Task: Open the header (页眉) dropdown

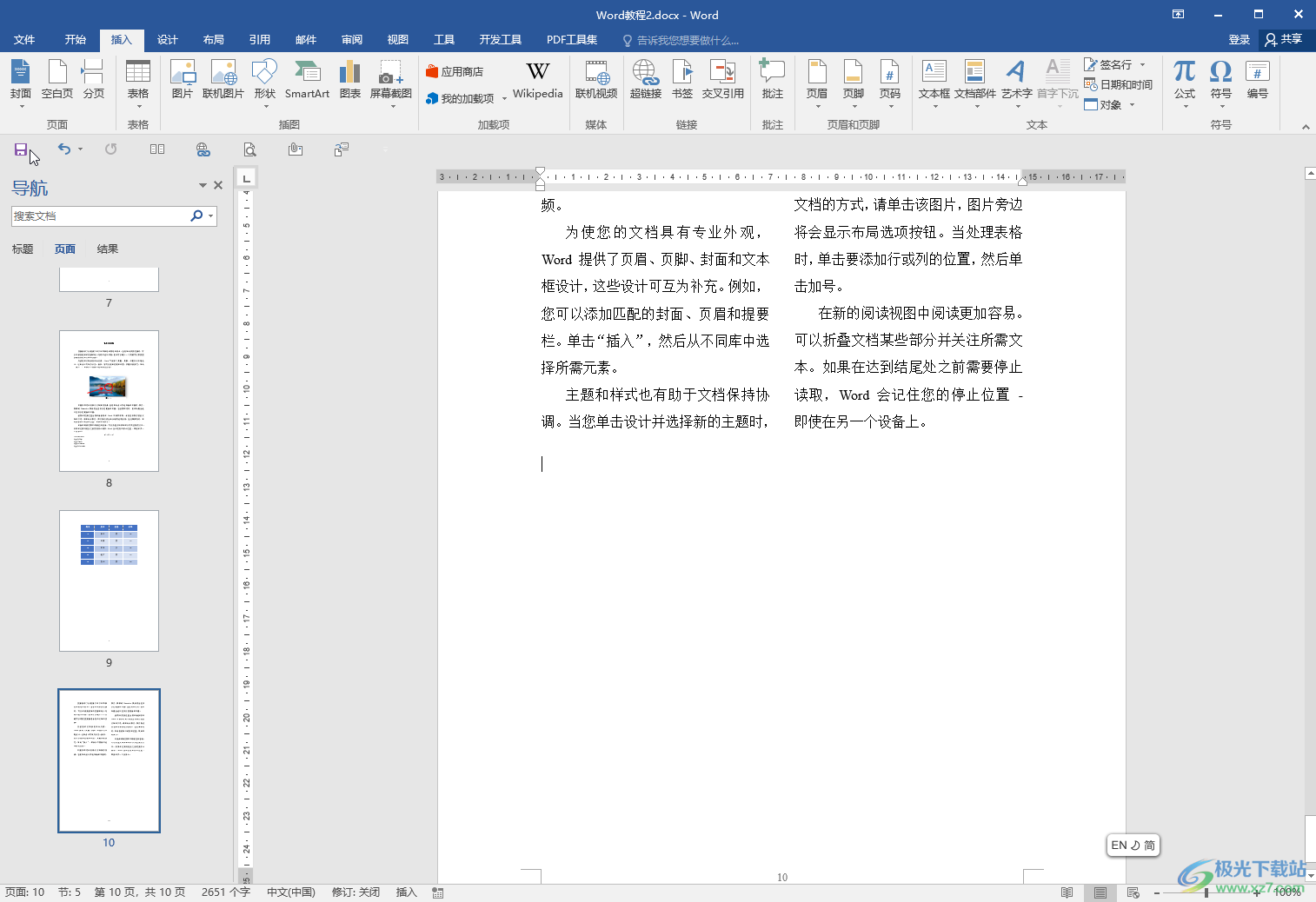Action: tap(817, 83)
